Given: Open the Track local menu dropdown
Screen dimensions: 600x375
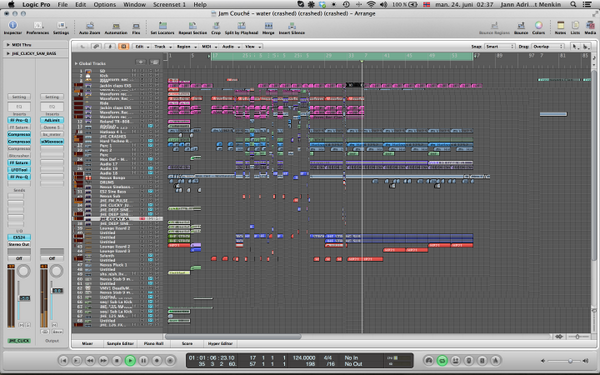Looking at the screenshot, I should [162, 47].
